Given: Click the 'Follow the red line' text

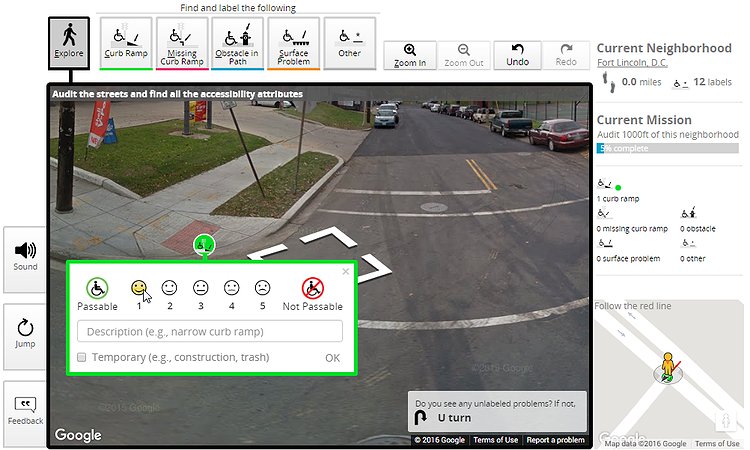Looking at the screenshot, I should point(633,306).
